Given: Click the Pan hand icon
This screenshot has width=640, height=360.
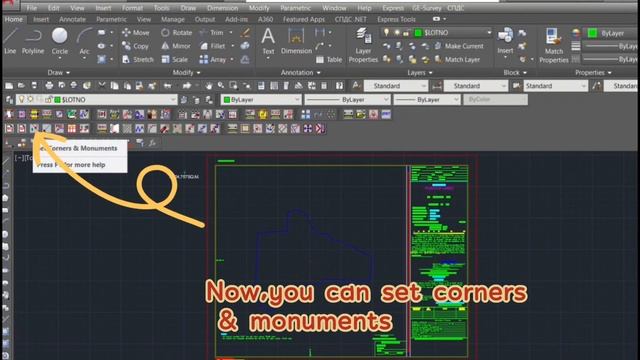Looking at the screenshot, I should [209, 86].
